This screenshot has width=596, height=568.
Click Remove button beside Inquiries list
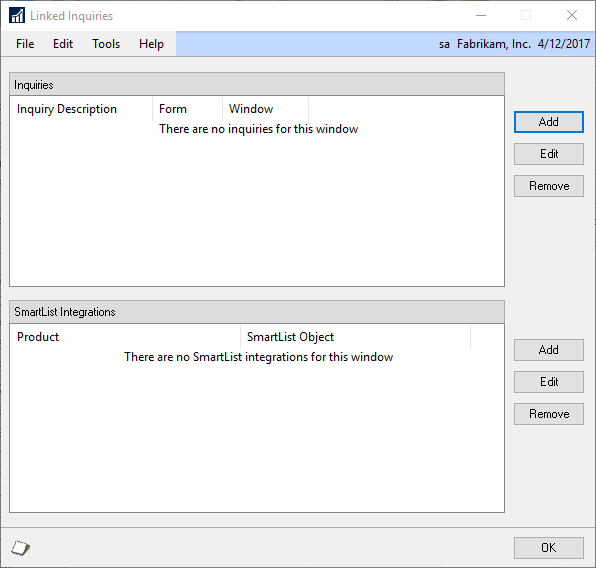coord(548,186)
